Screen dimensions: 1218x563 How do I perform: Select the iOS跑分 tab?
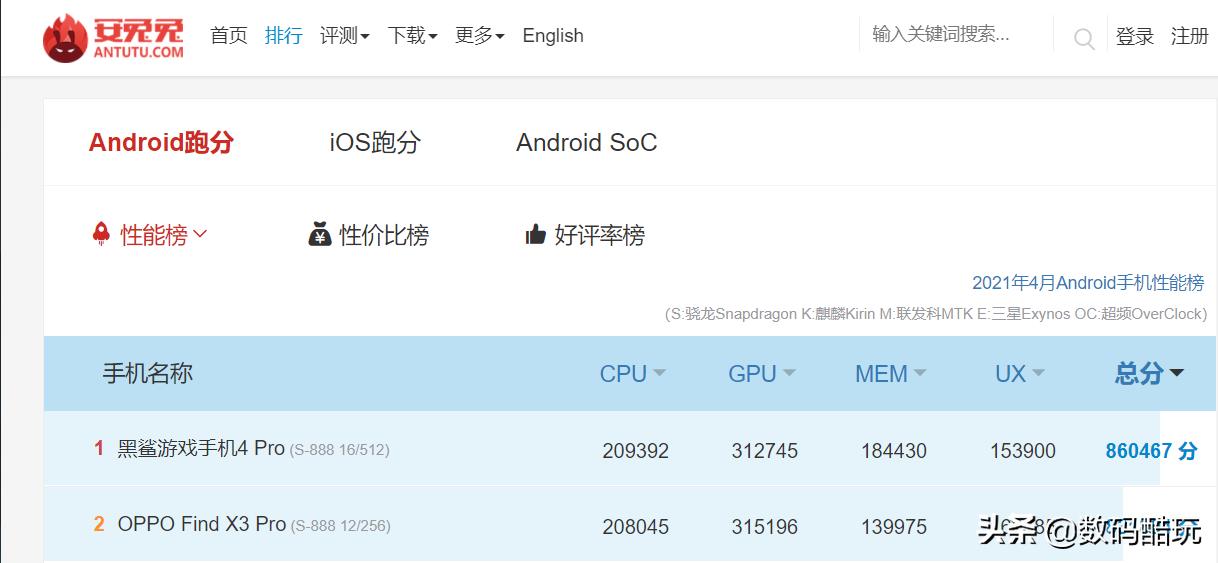point(375,142)
